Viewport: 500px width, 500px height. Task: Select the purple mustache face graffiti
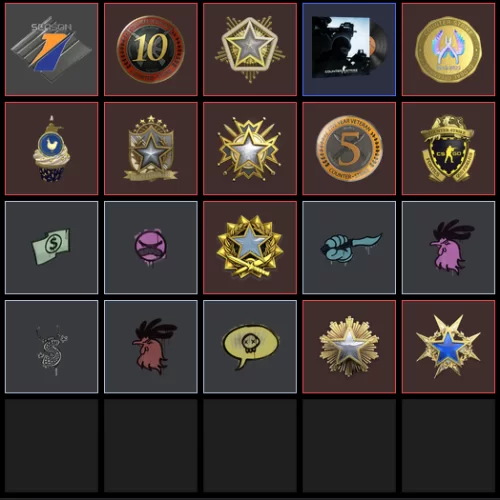151,247
